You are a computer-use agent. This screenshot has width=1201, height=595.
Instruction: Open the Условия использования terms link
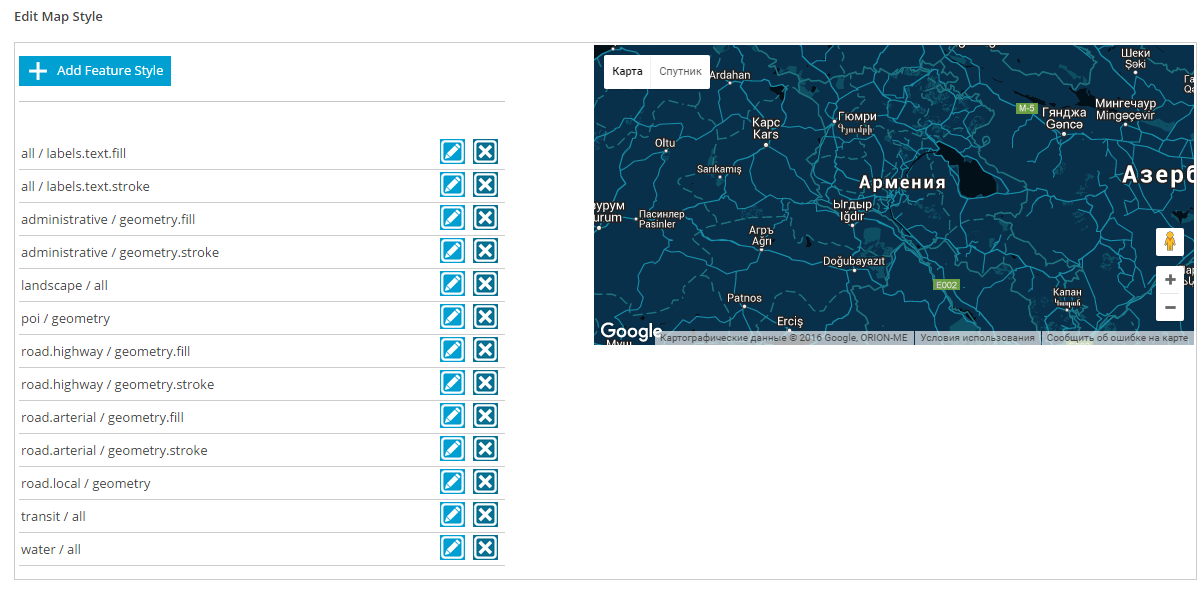click(977, 339)
